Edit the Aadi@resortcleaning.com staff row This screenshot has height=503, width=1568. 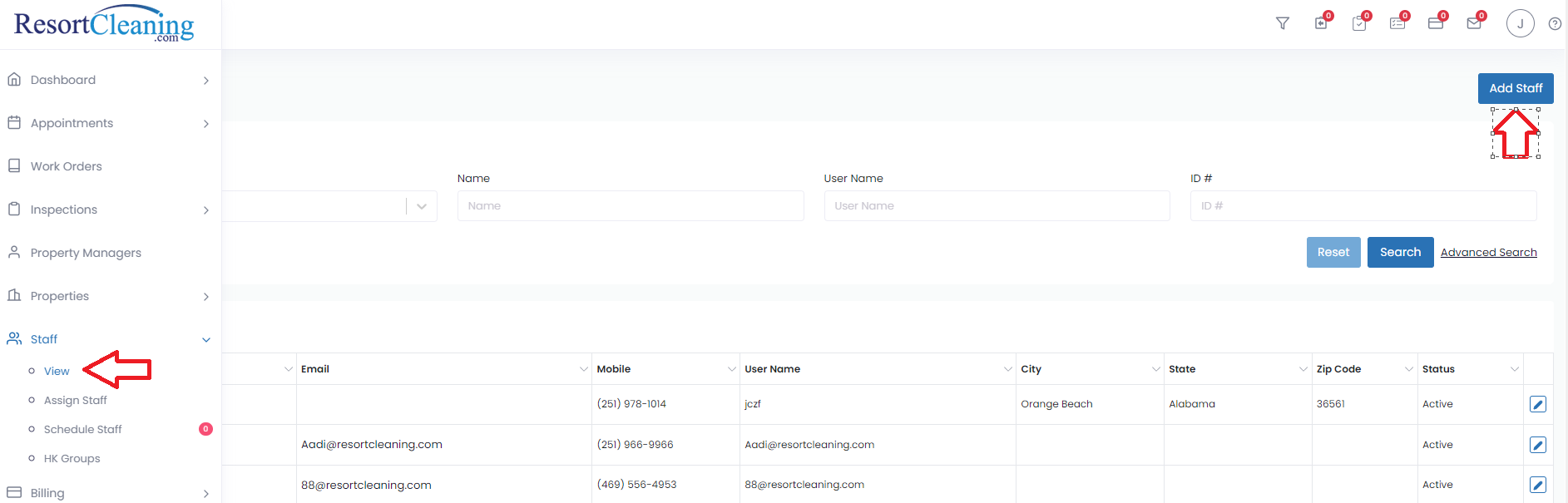(x=1538, y=445)
